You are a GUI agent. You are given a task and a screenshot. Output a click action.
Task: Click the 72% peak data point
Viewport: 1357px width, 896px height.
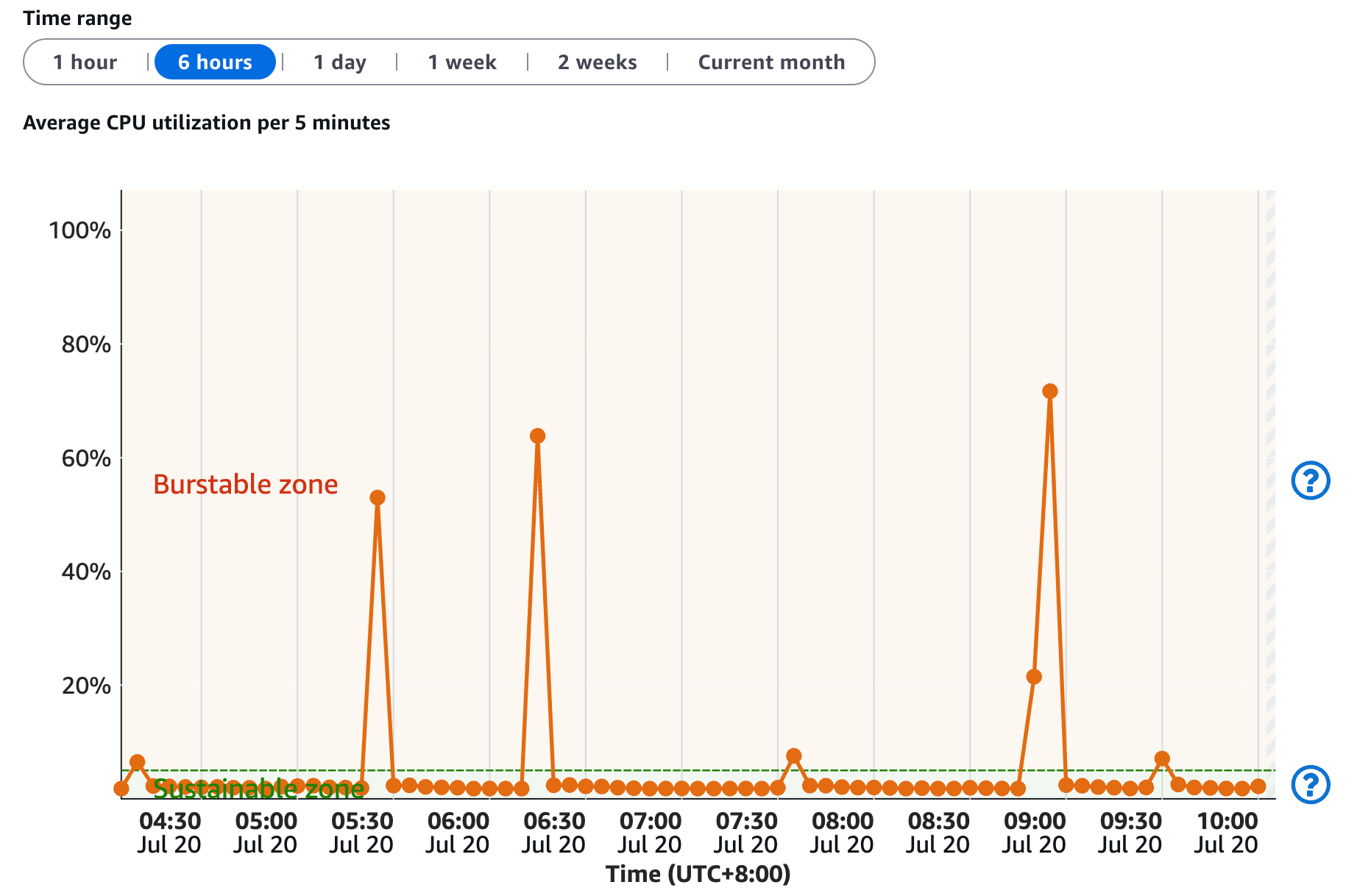point(1050,391)
